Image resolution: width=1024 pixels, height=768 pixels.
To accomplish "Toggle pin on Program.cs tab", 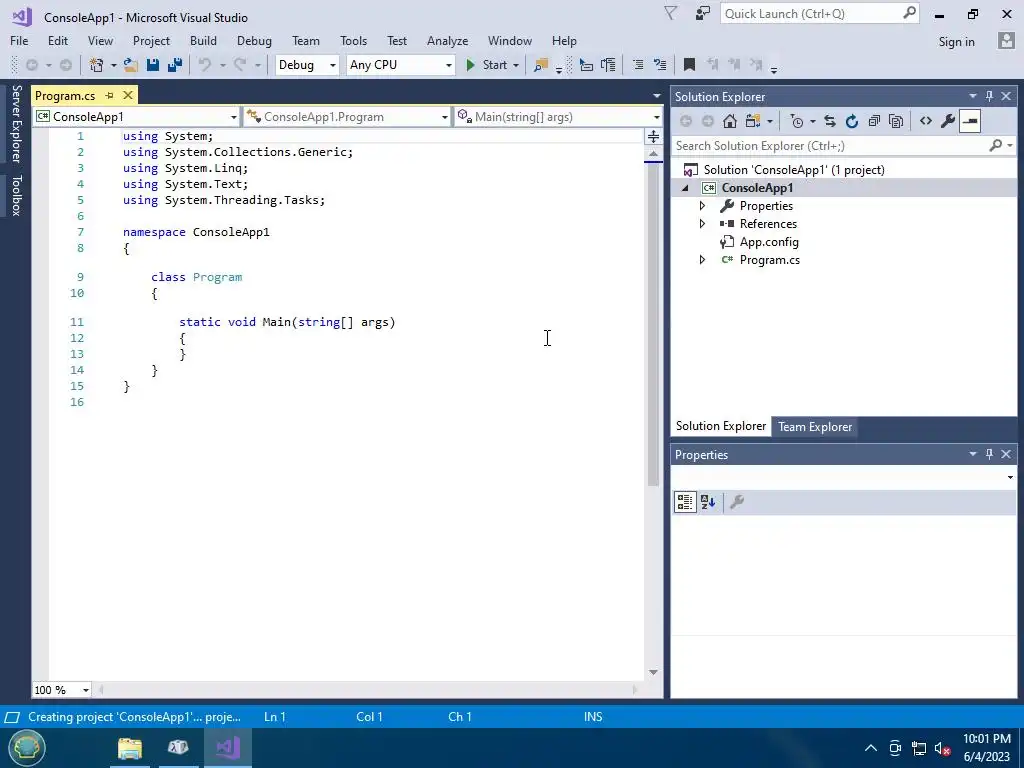I will point(110,95).
